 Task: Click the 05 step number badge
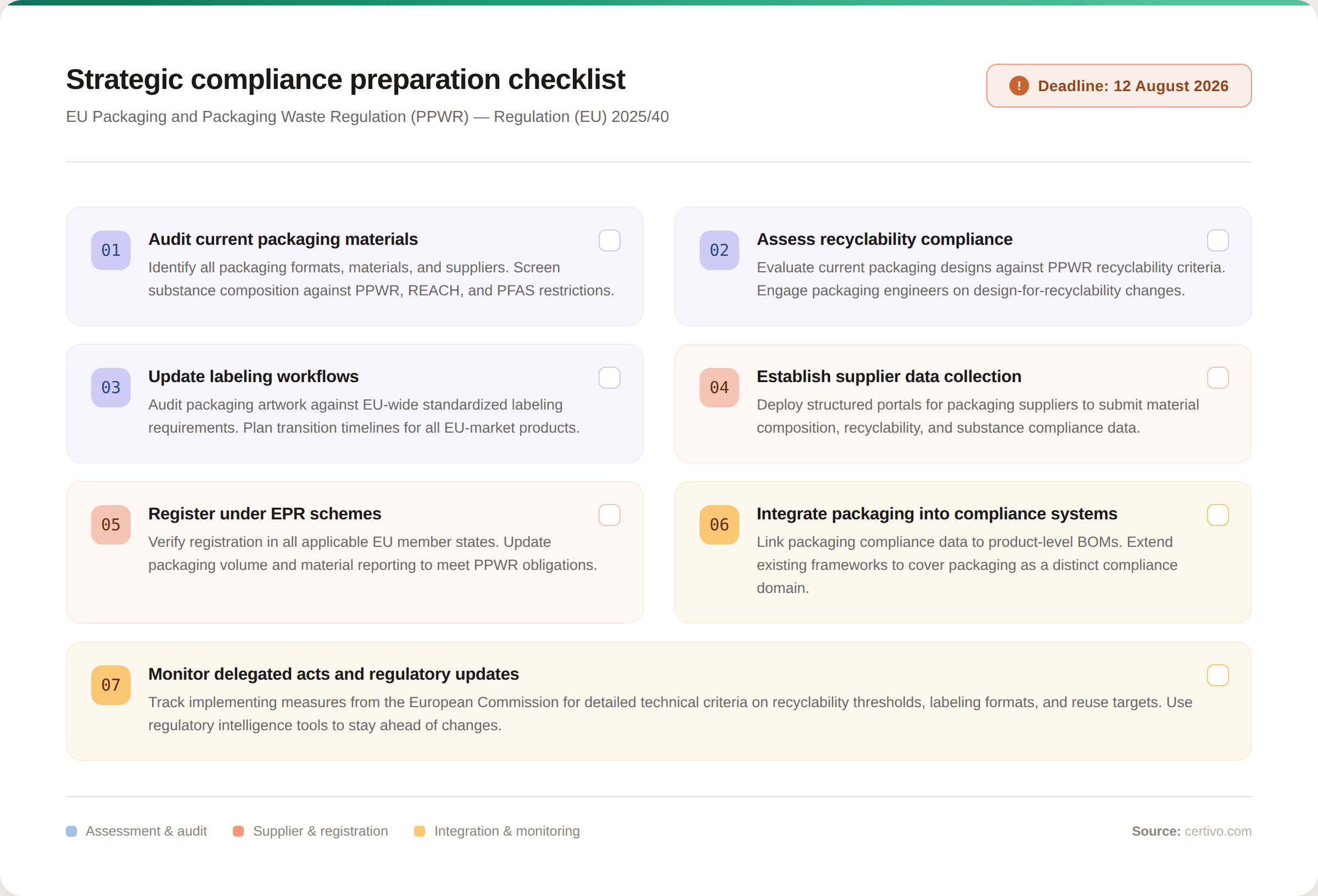pos(110,524)
